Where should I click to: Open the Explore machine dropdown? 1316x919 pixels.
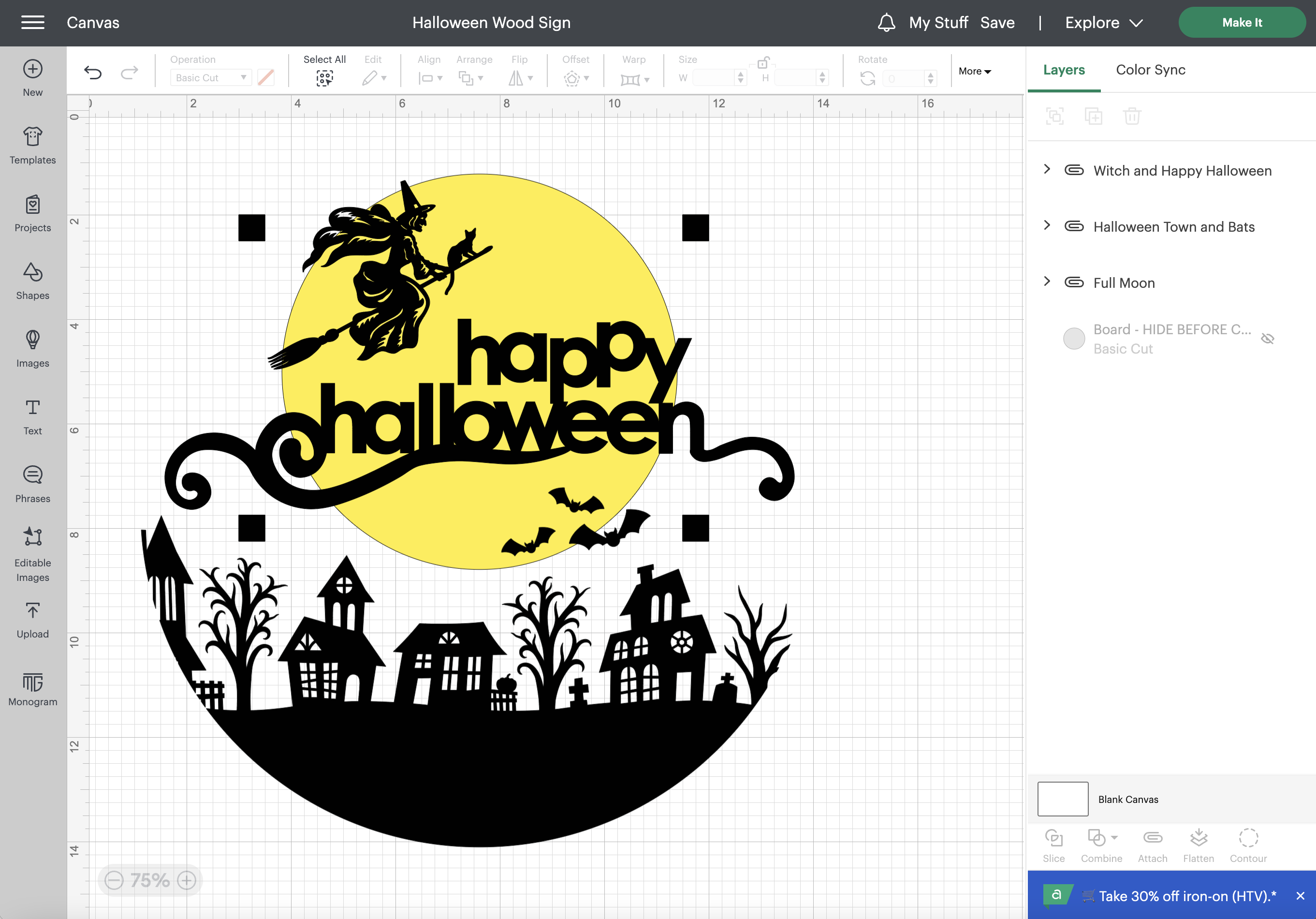(x=1103, y=22)
